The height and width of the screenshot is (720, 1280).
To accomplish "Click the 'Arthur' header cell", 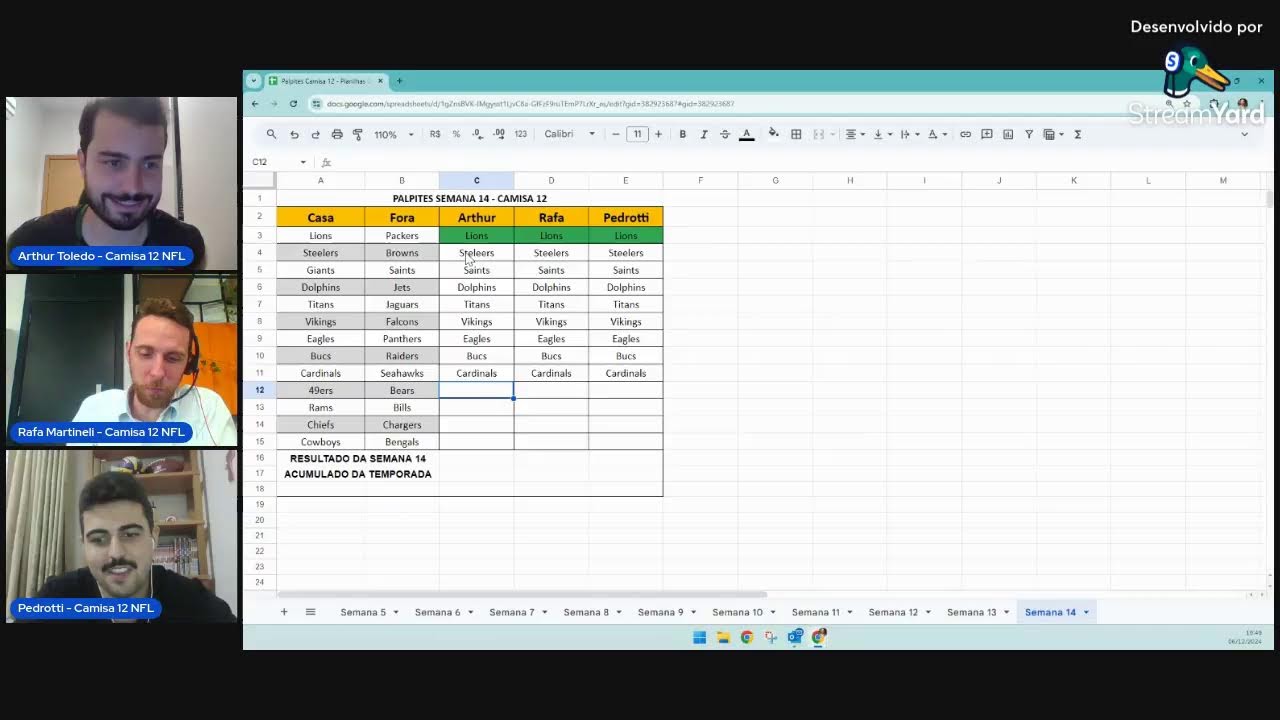I will coord(476,217).
